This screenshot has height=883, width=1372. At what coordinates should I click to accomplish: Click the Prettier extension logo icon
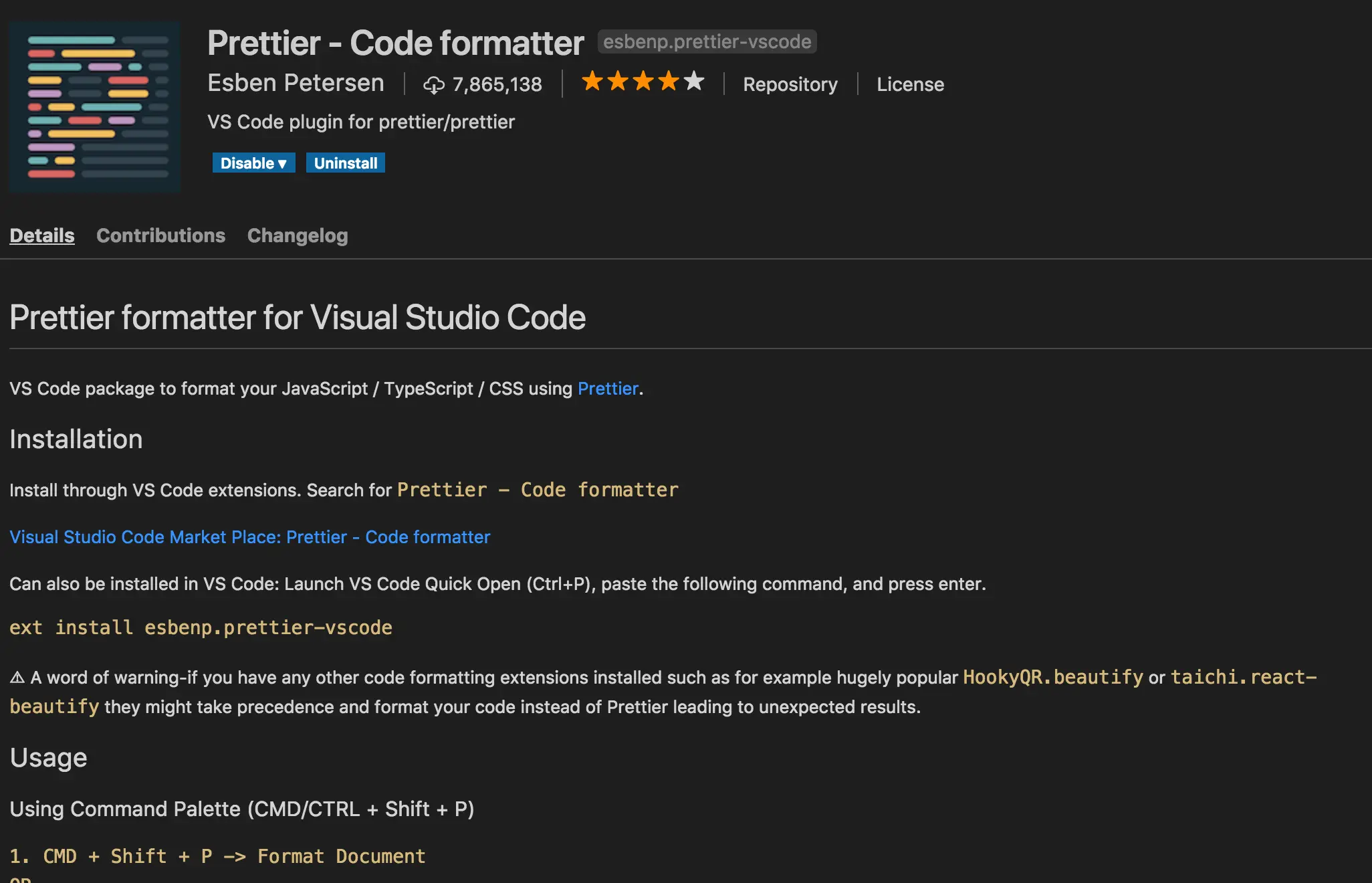(95, 107)
